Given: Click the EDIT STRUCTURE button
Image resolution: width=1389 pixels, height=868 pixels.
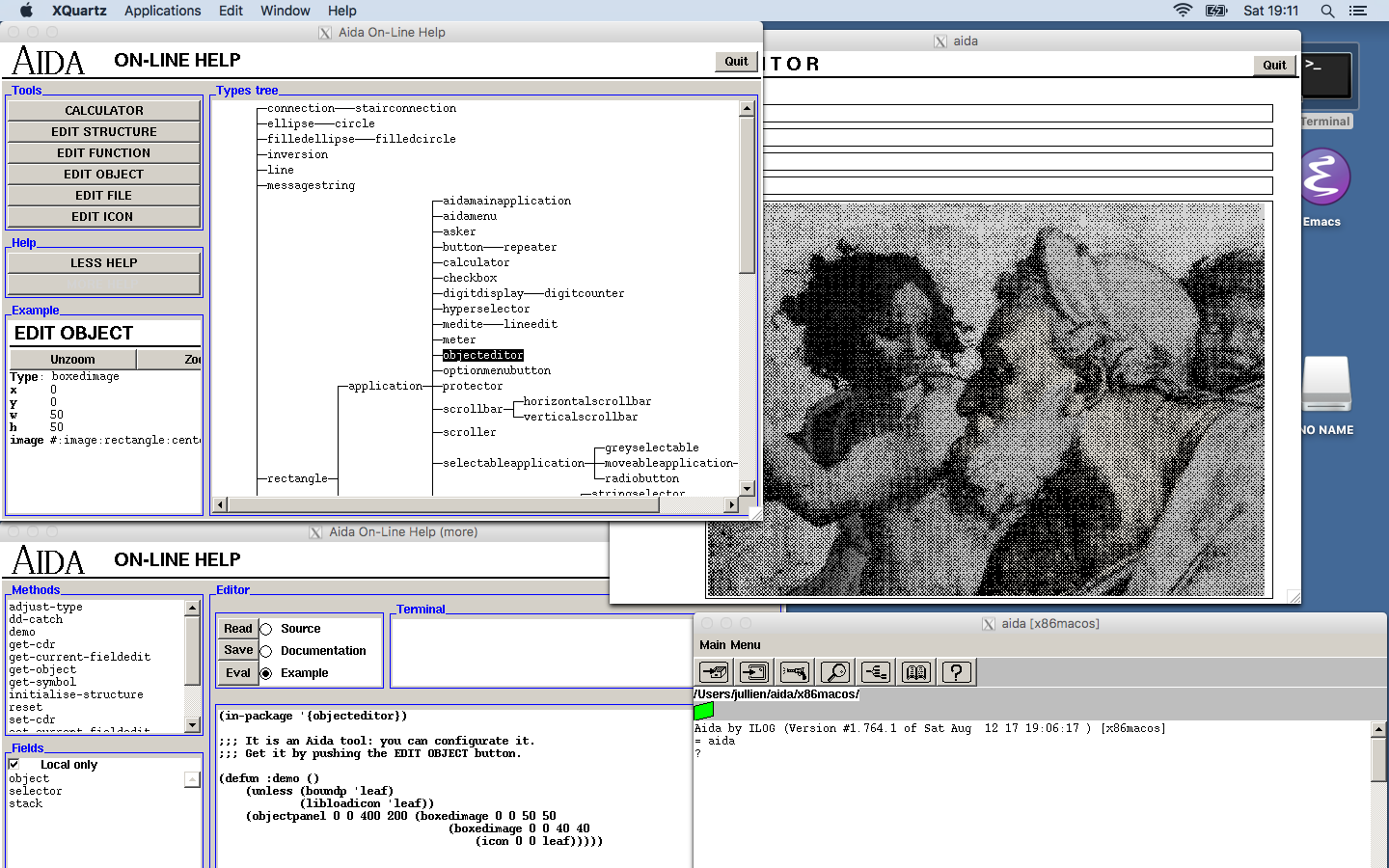Looking at the screenshot, I should point(104,132).
